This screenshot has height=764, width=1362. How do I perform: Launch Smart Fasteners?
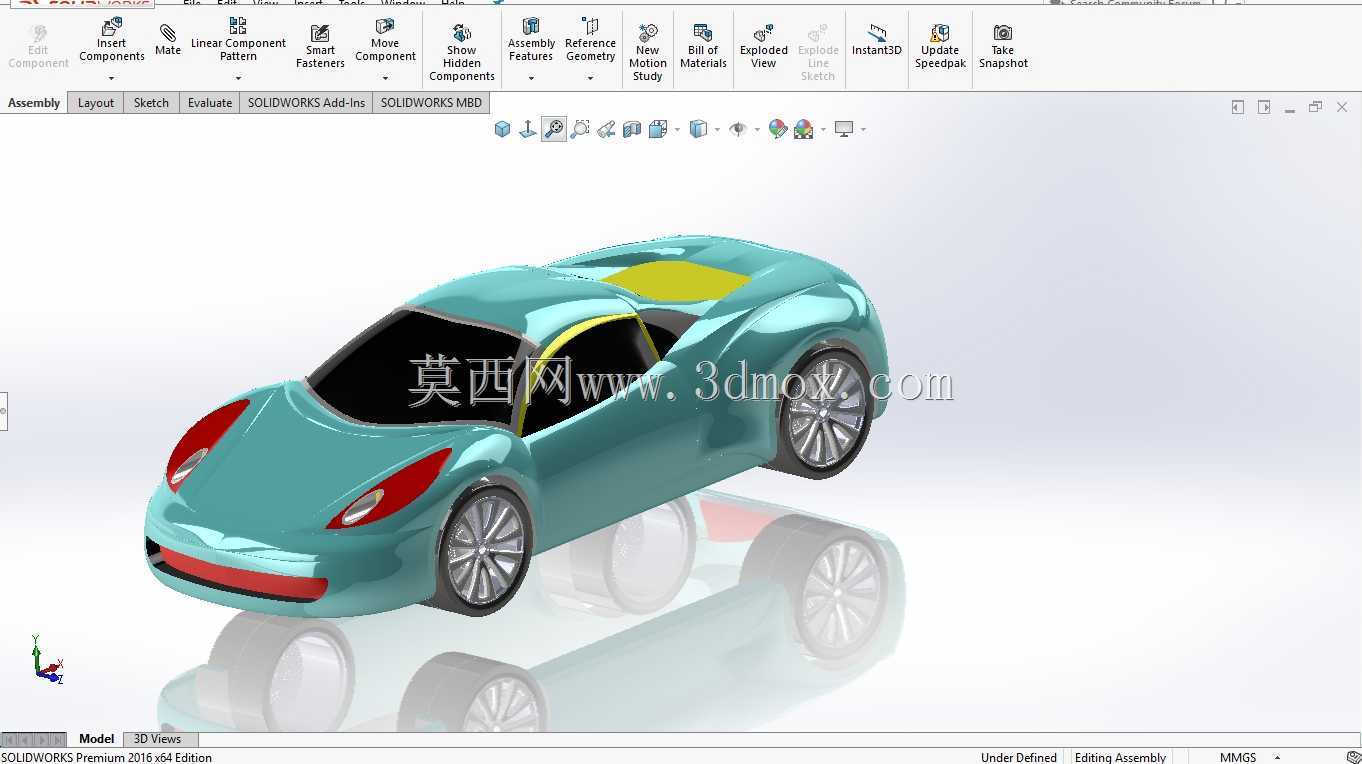pyautogui.click(x=320, y=47)
